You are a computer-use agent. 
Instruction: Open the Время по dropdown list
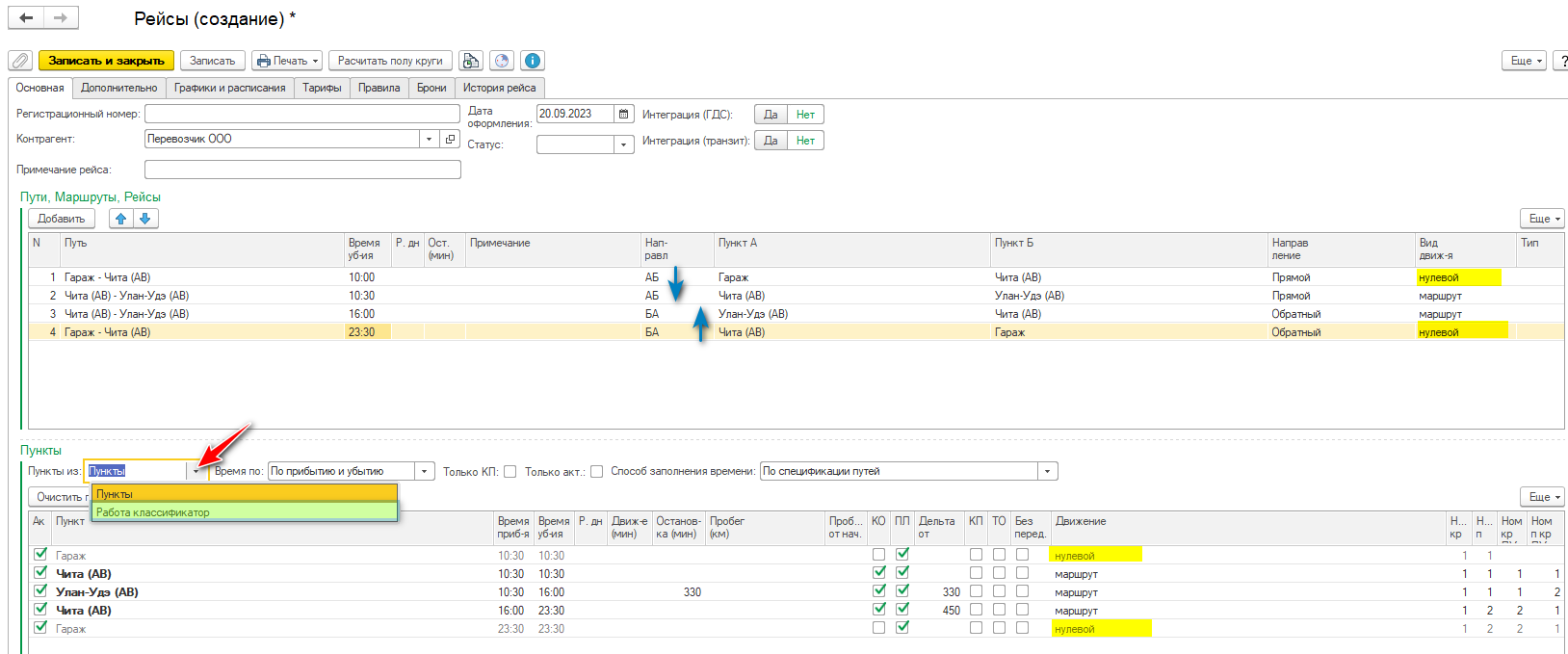[425, 471]
